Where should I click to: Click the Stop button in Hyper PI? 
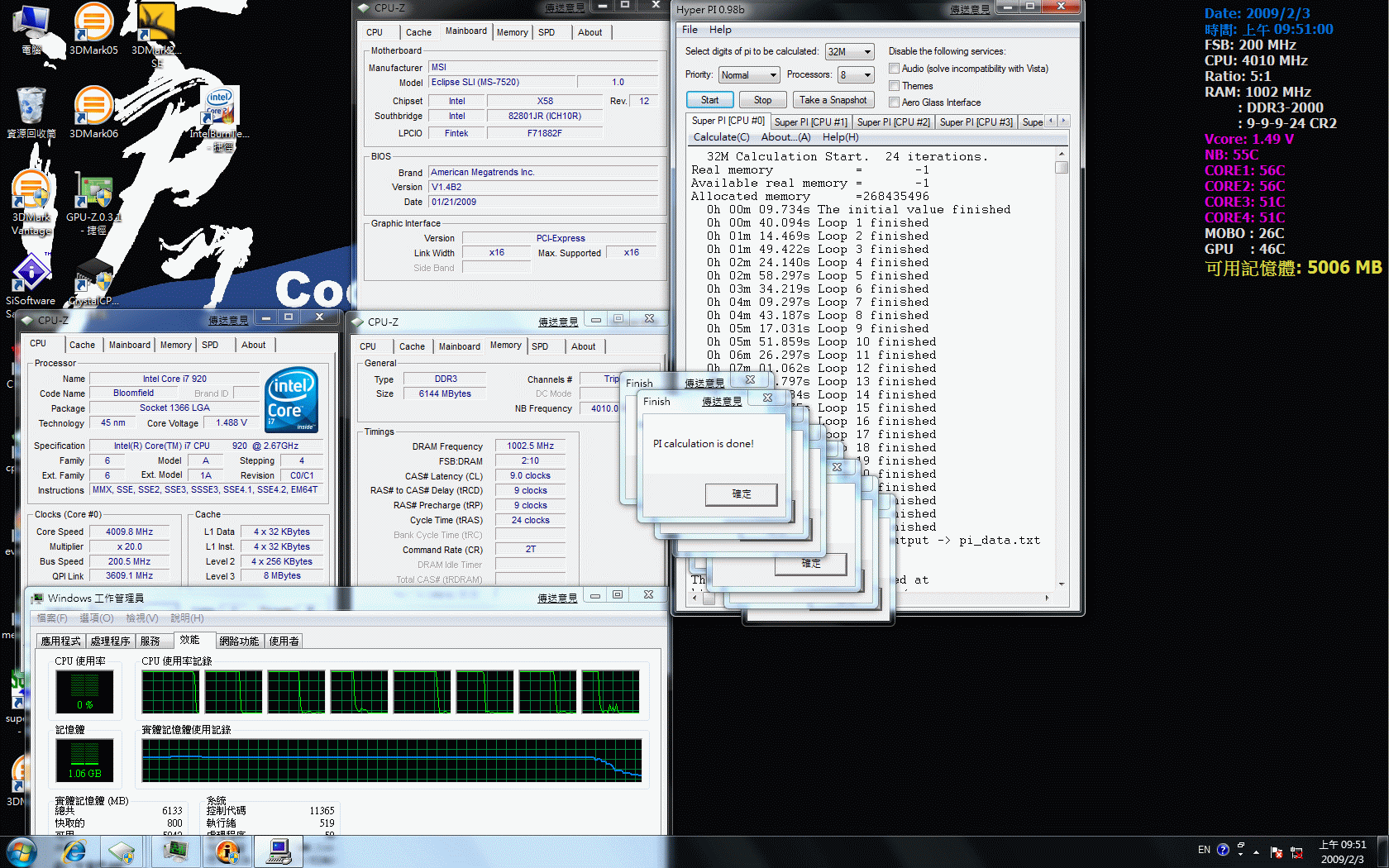point(762,100)
